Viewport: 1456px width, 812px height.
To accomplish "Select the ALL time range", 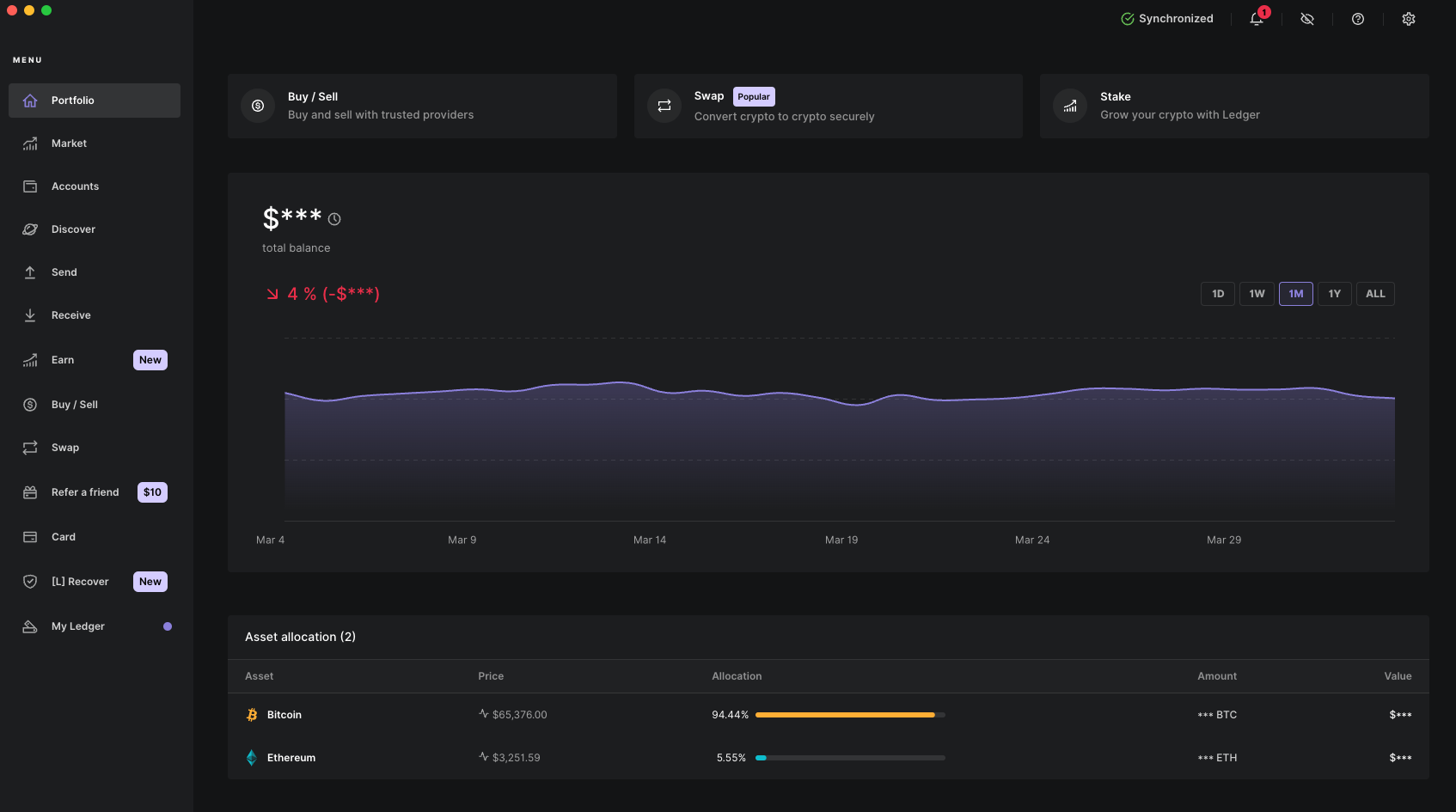I will pos(1375,294).
